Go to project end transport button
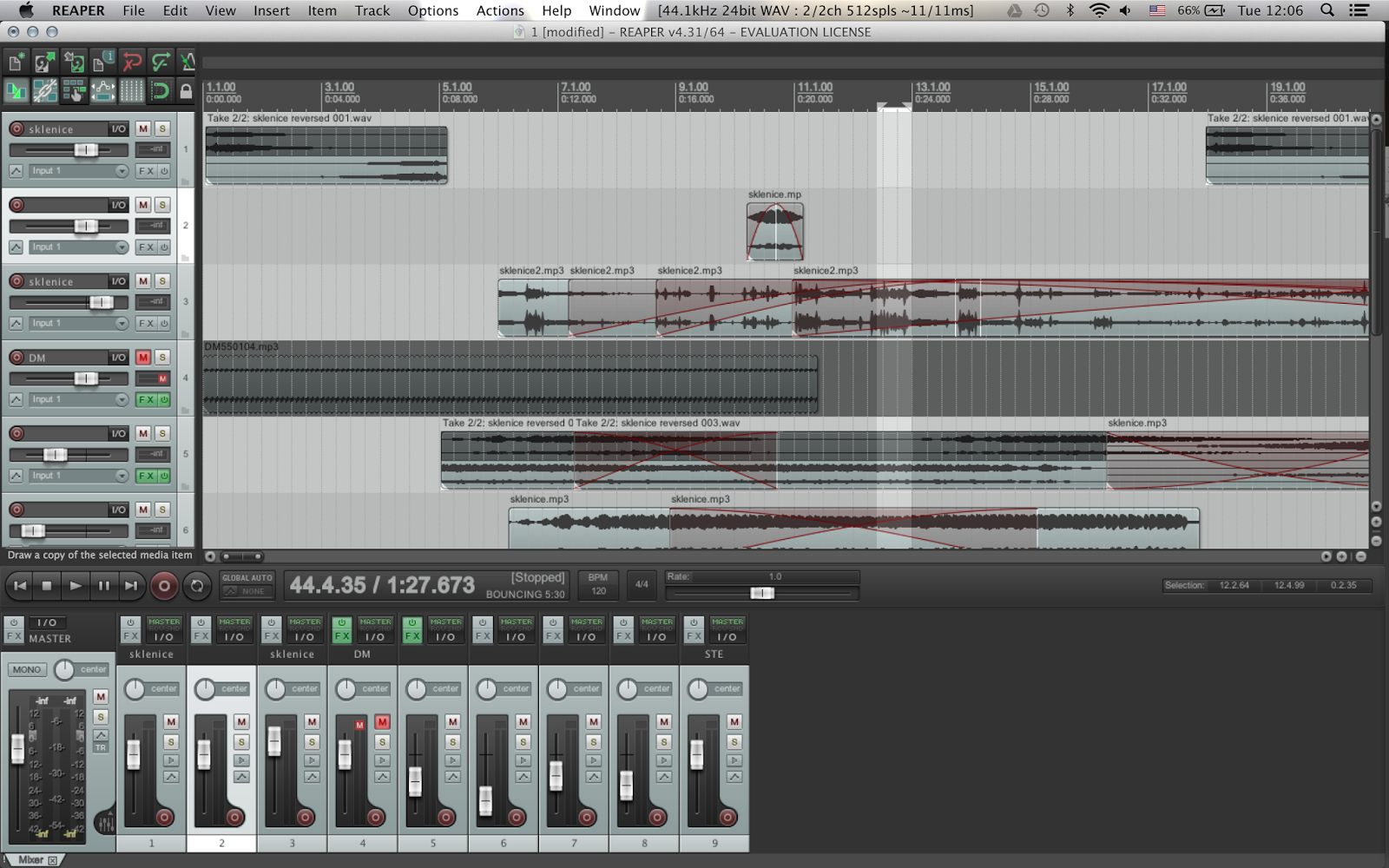1389x868 pixels. pyautogui.click(x=131, y=586)
